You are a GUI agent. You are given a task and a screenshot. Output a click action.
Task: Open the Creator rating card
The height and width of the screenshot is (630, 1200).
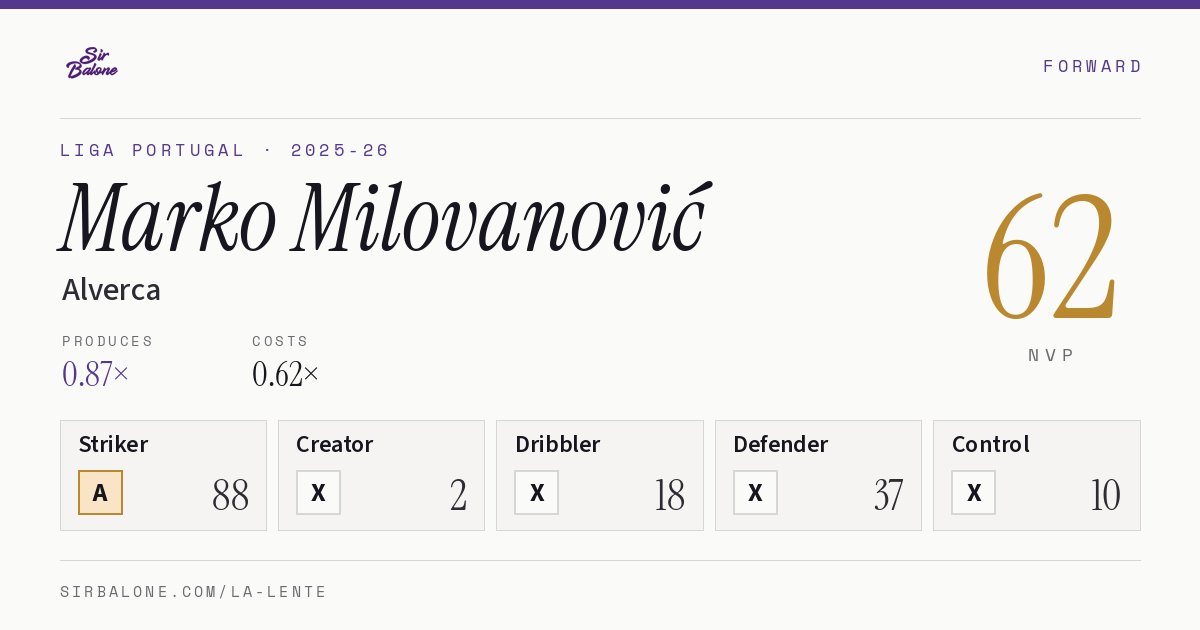tap(381, 475)
